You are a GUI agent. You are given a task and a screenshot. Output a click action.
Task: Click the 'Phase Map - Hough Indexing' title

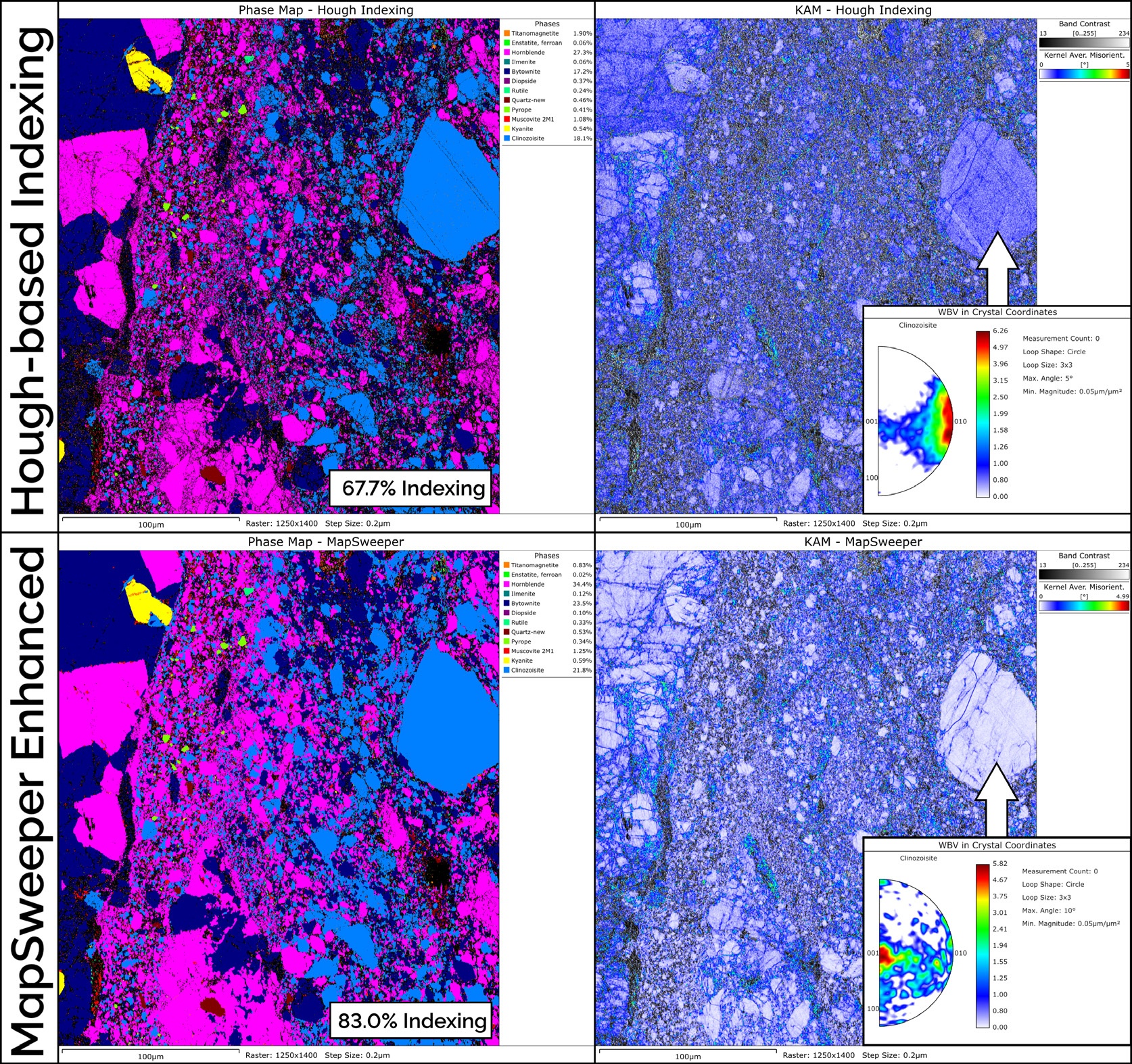pyautogui.click(x=326, y=10)
